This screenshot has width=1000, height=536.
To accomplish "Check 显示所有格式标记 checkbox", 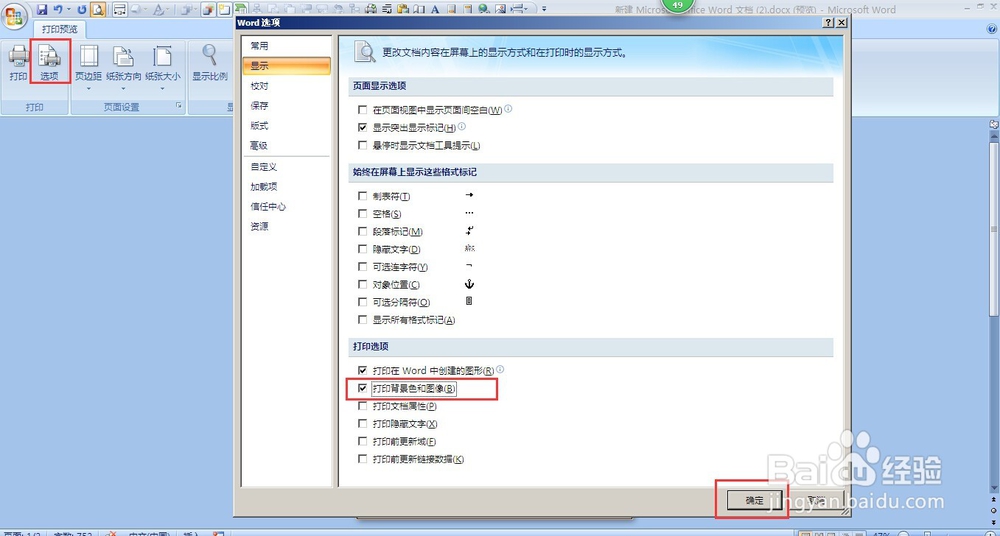I will 362,320.
